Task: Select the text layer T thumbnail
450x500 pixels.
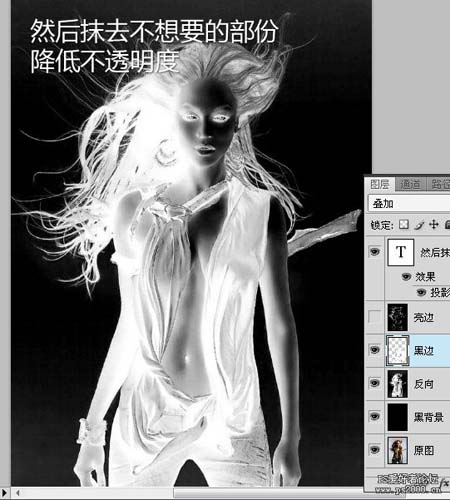Action: tap(401, 252)
